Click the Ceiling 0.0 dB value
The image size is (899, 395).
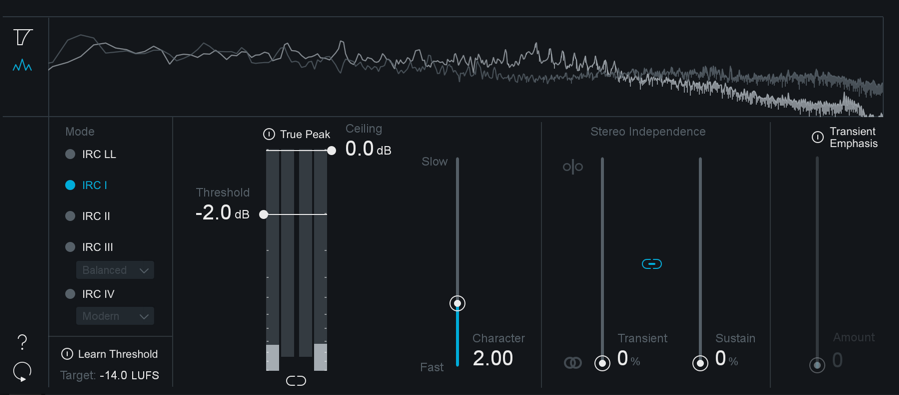[x=368, y=149]
